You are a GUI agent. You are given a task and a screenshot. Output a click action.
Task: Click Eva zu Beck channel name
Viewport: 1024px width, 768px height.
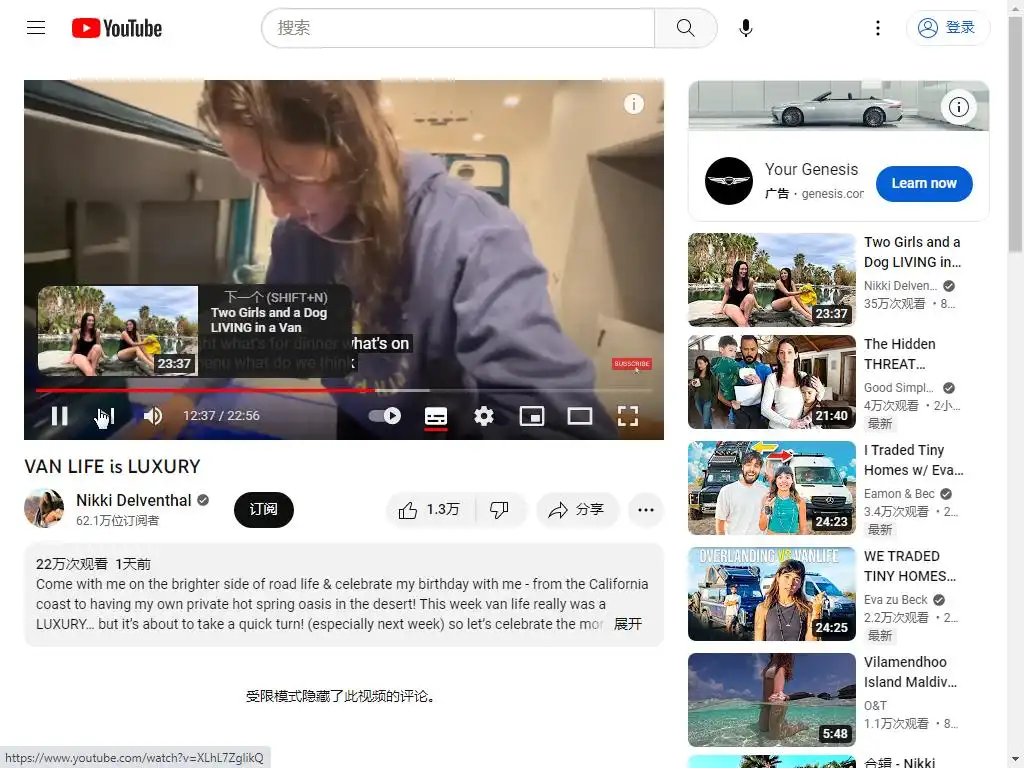tap(895, 600)
